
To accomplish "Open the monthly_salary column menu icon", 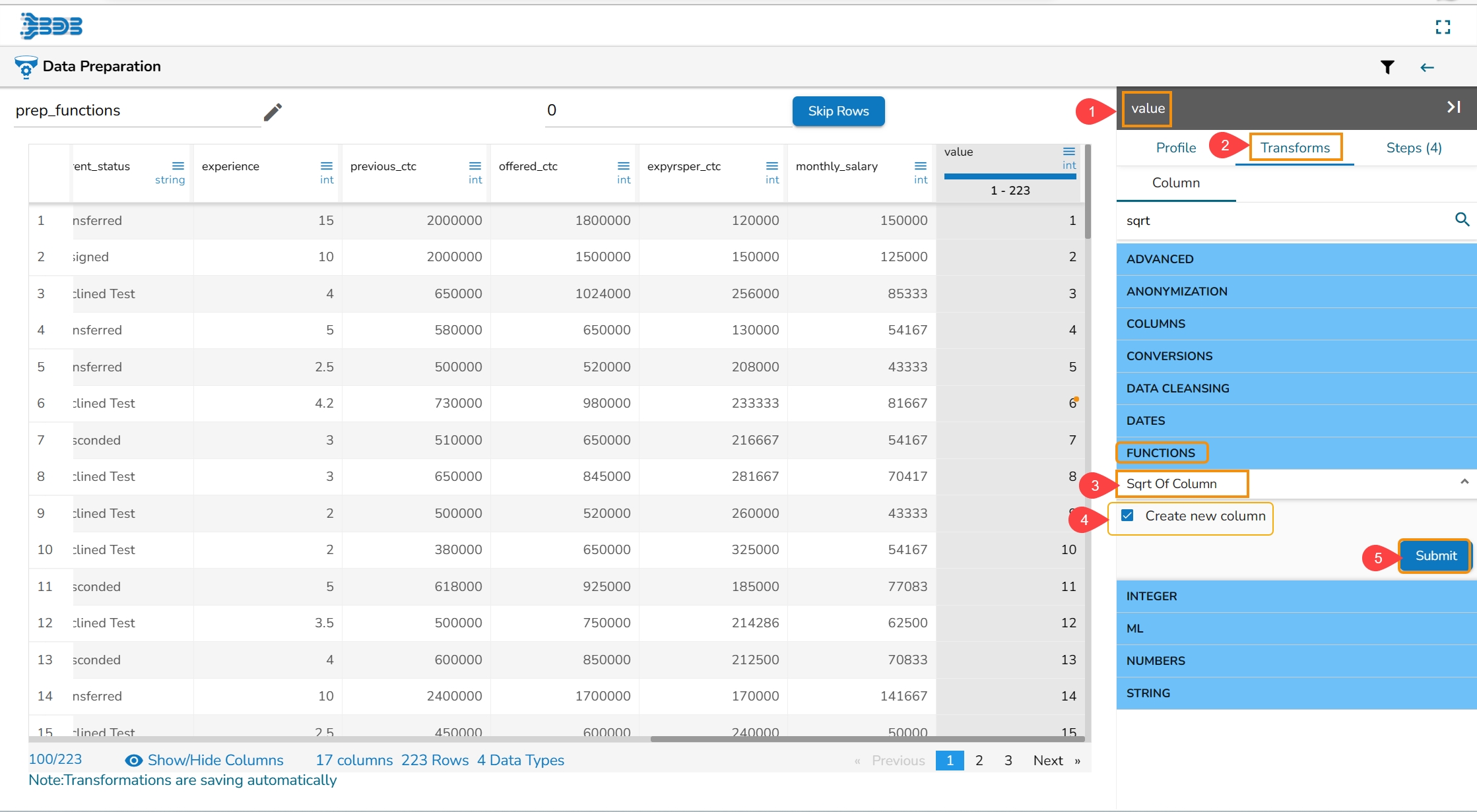I will pyautogui.click(x=920, y=166).
